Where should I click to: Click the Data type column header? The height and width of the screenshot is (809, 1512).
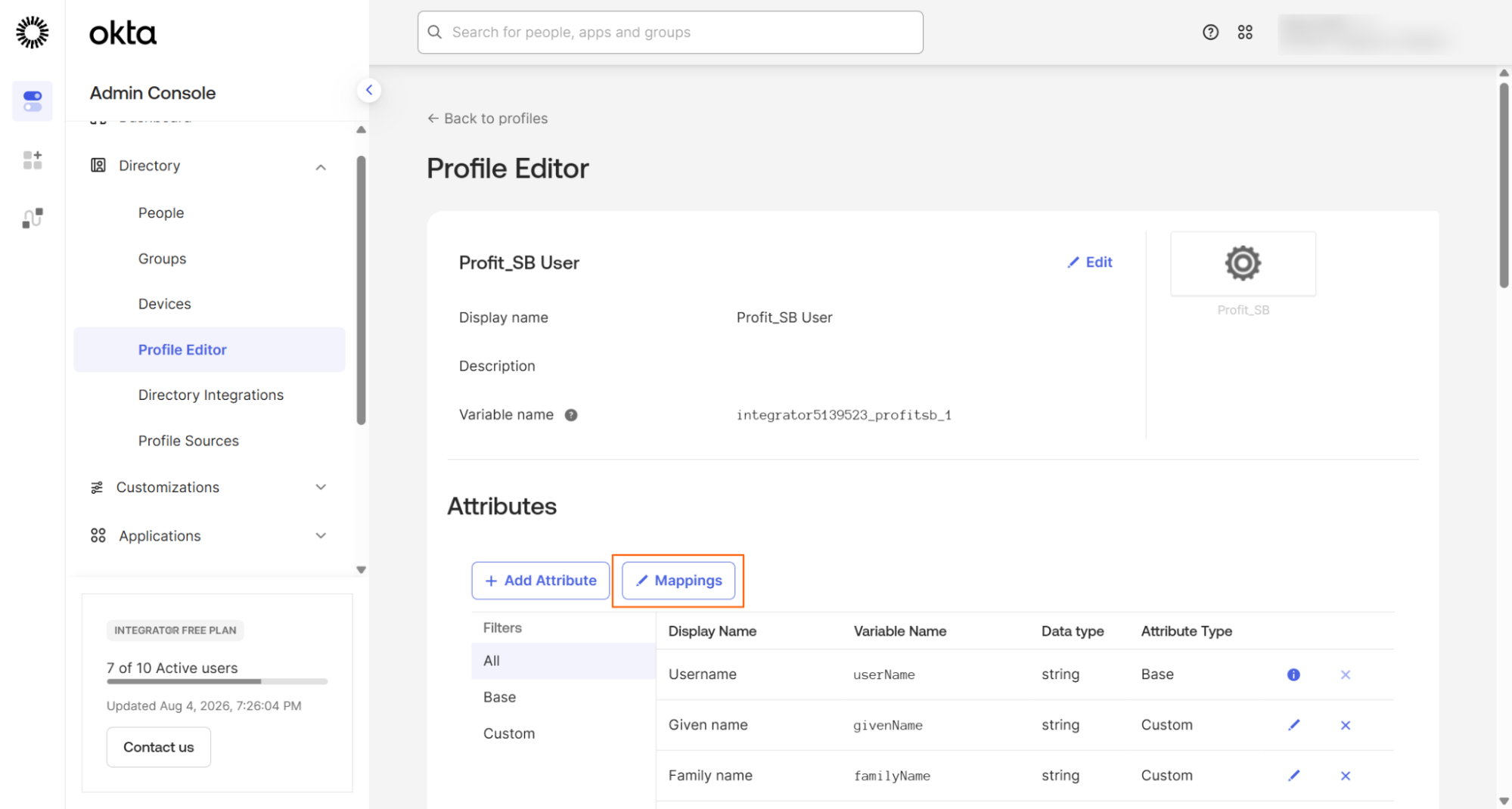[x=1072, y=631]
